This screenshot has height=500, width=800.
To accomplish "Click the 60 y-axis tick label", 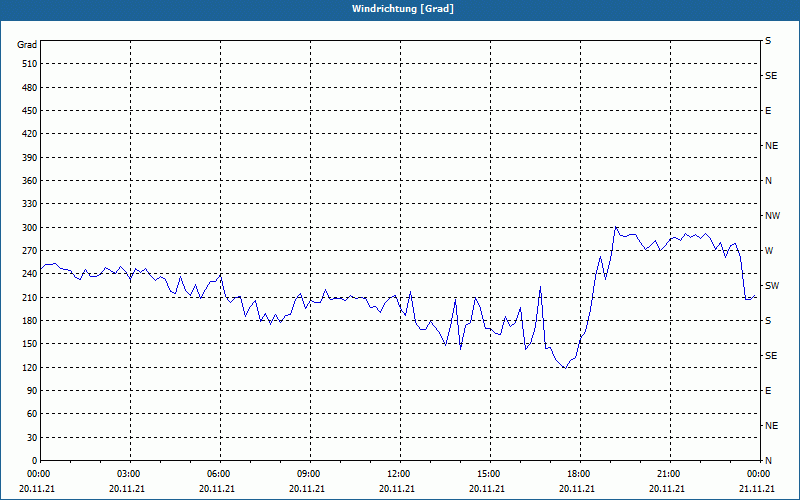I will (x=33, y=414).
